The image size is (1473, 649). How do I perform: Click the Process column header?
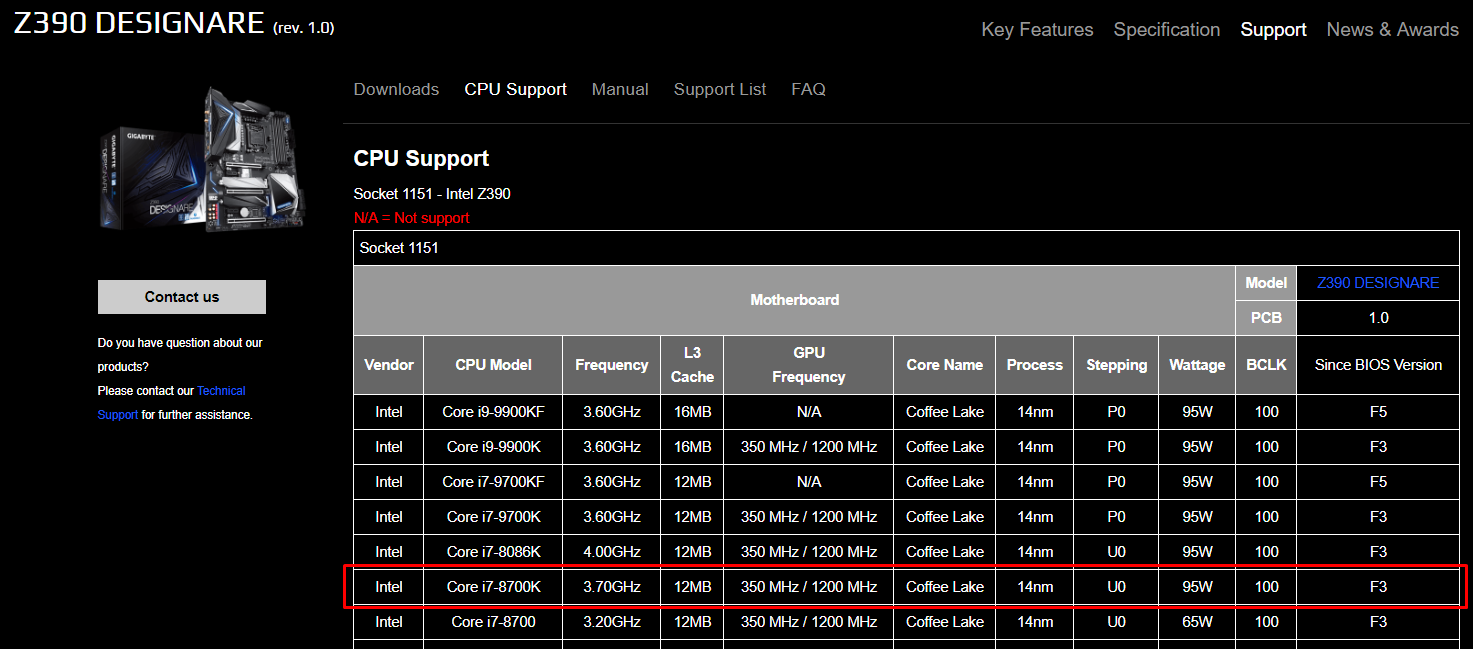(1035, 365)
